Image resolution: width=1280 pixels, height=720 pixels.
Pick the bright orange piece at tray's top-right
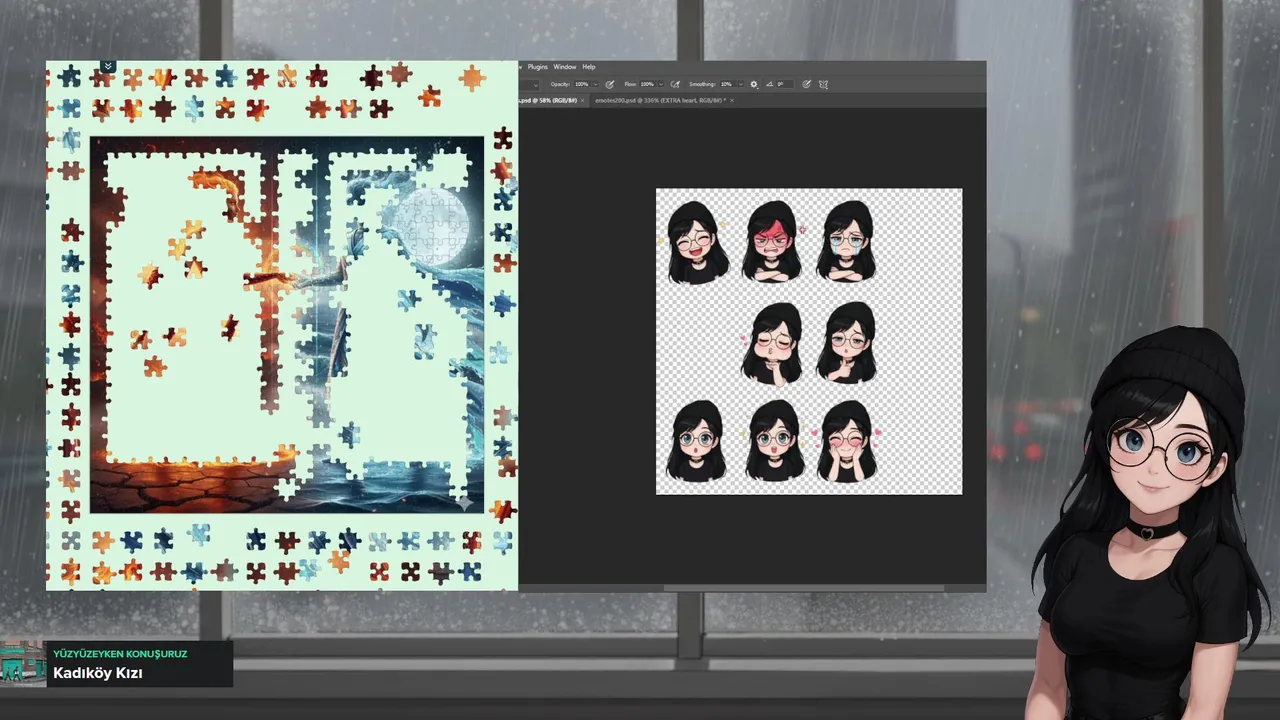coord(472,77)
